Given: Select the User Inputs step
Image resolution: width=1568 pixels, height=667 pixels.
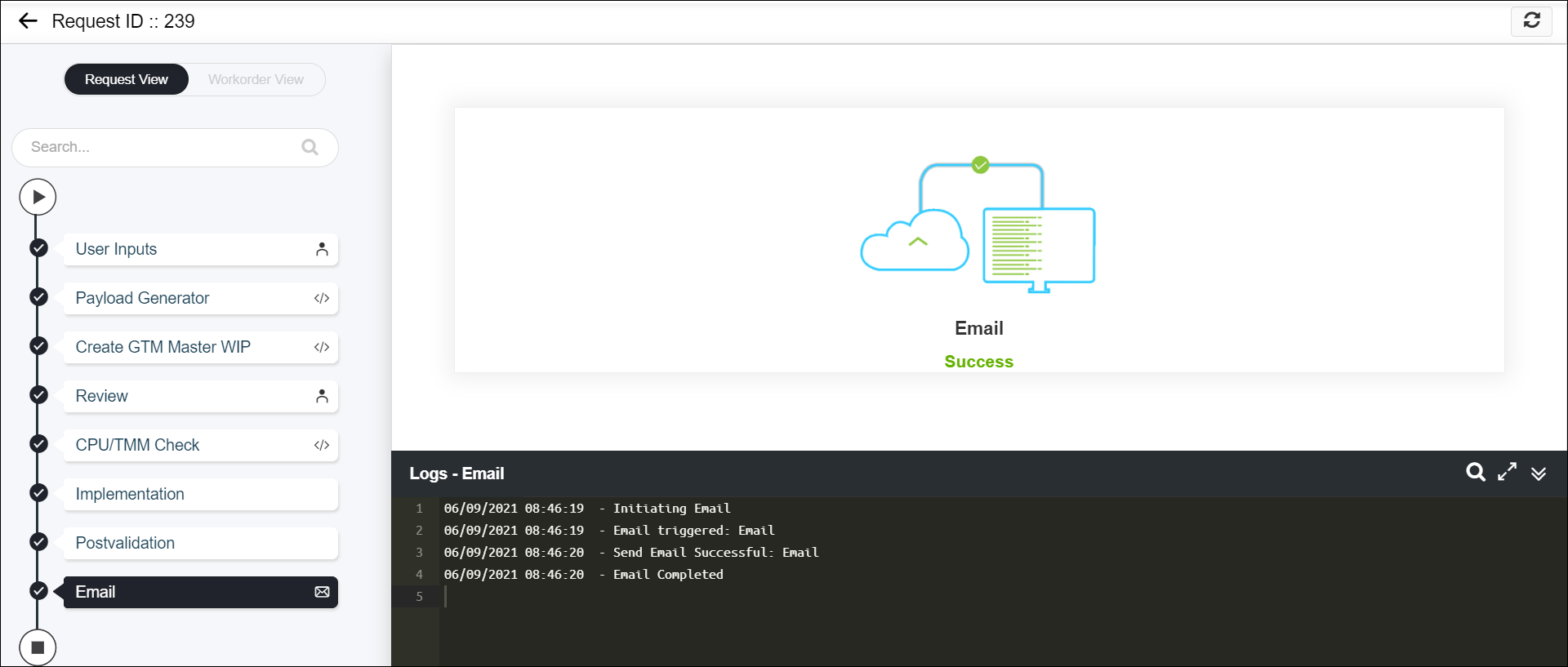Looking at the screenshot, I should tap(200, 249).
